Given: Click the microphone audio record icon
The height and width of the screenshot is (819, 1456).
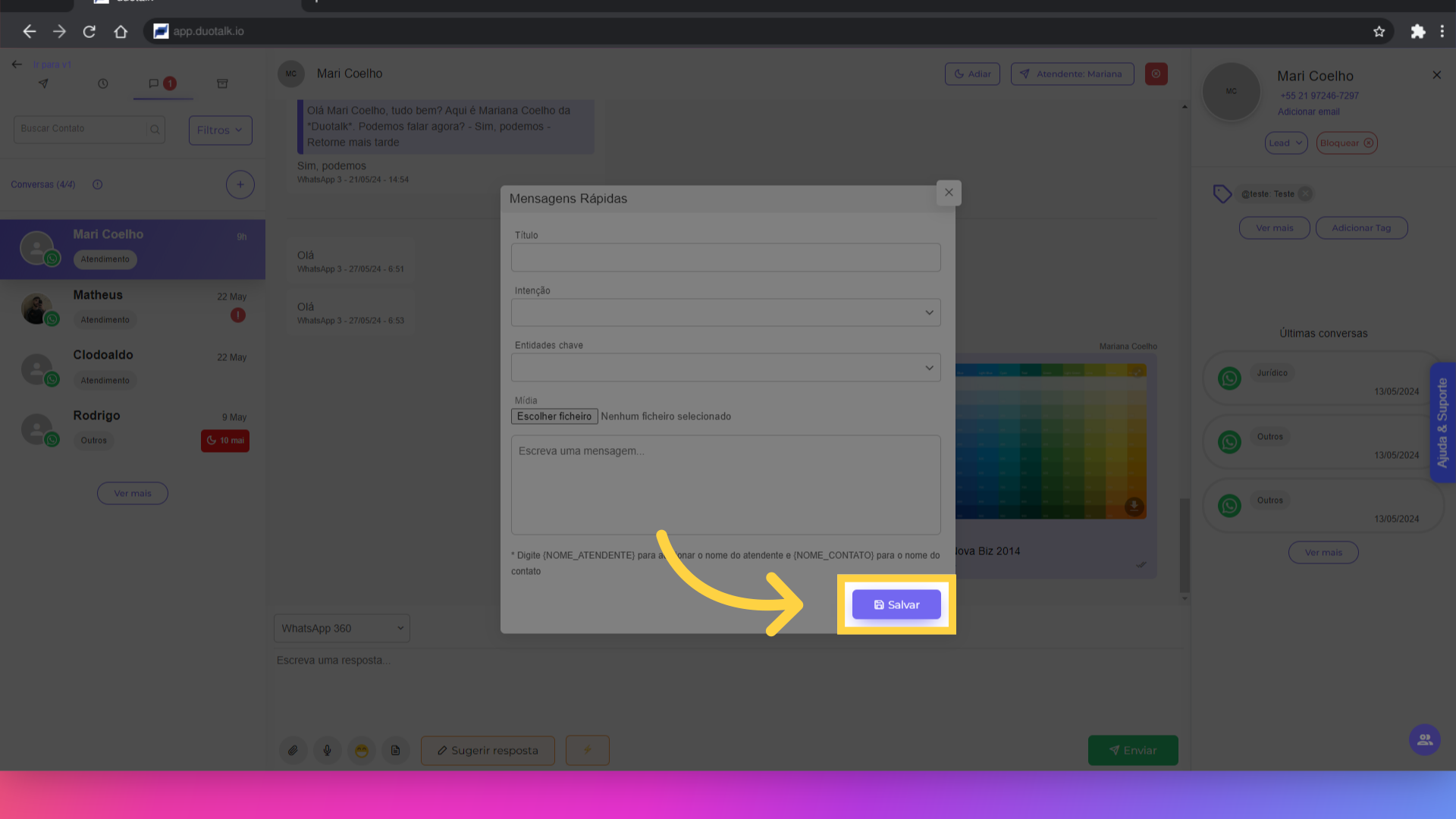Looking at the screenshot, I should (327, 750).
